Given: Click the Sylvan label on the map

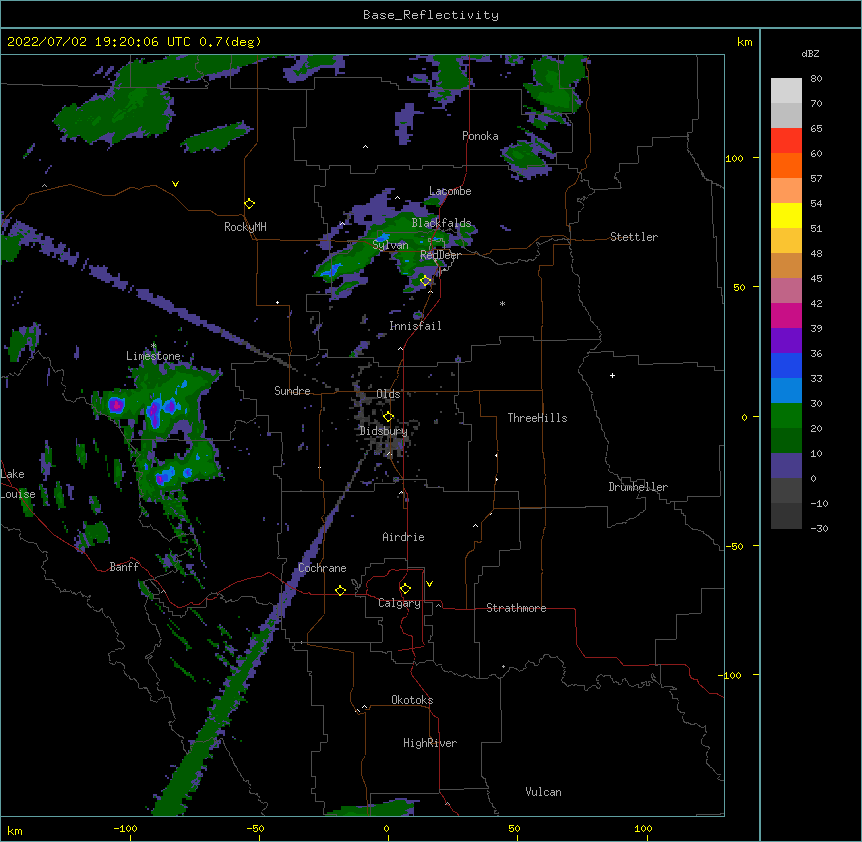Looking at the screenshot, I should click(390, 245).
